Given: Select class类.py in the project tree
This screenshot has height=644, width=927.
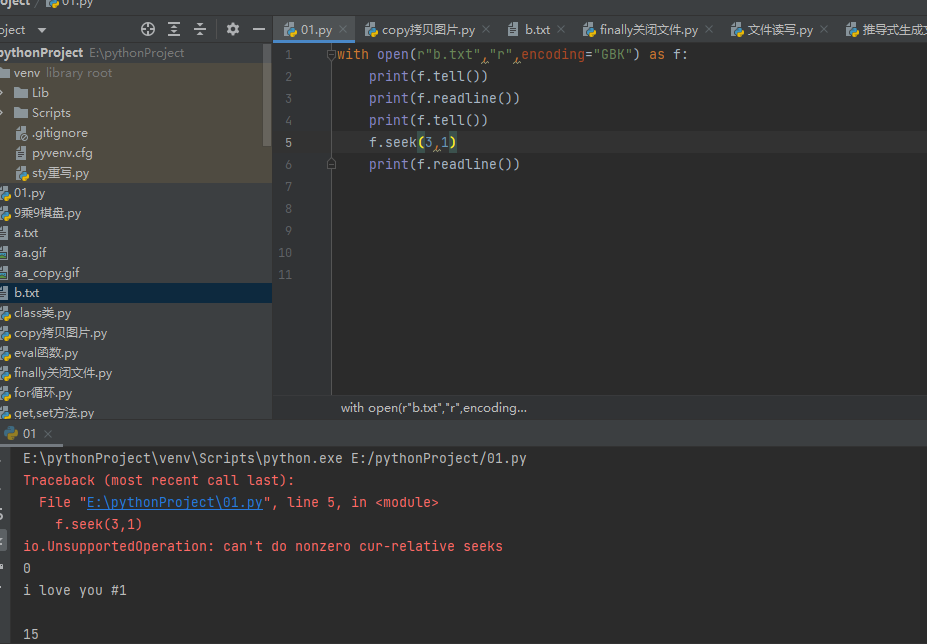Looking at the screenshot, I should pos(136,313).
